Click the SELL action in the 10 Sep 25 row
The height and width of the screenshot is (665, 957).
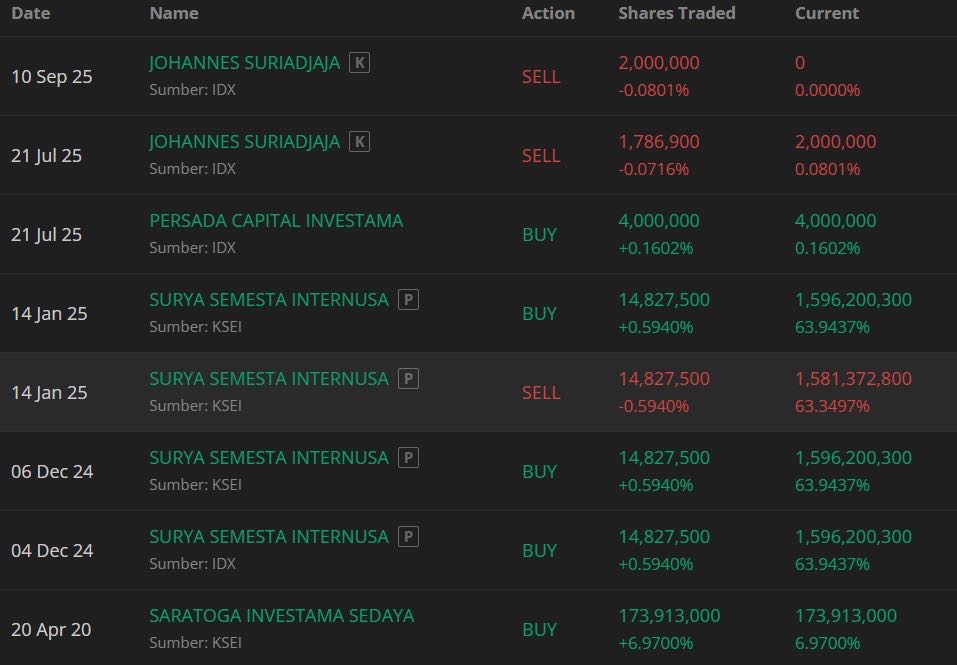click(541, 77)
